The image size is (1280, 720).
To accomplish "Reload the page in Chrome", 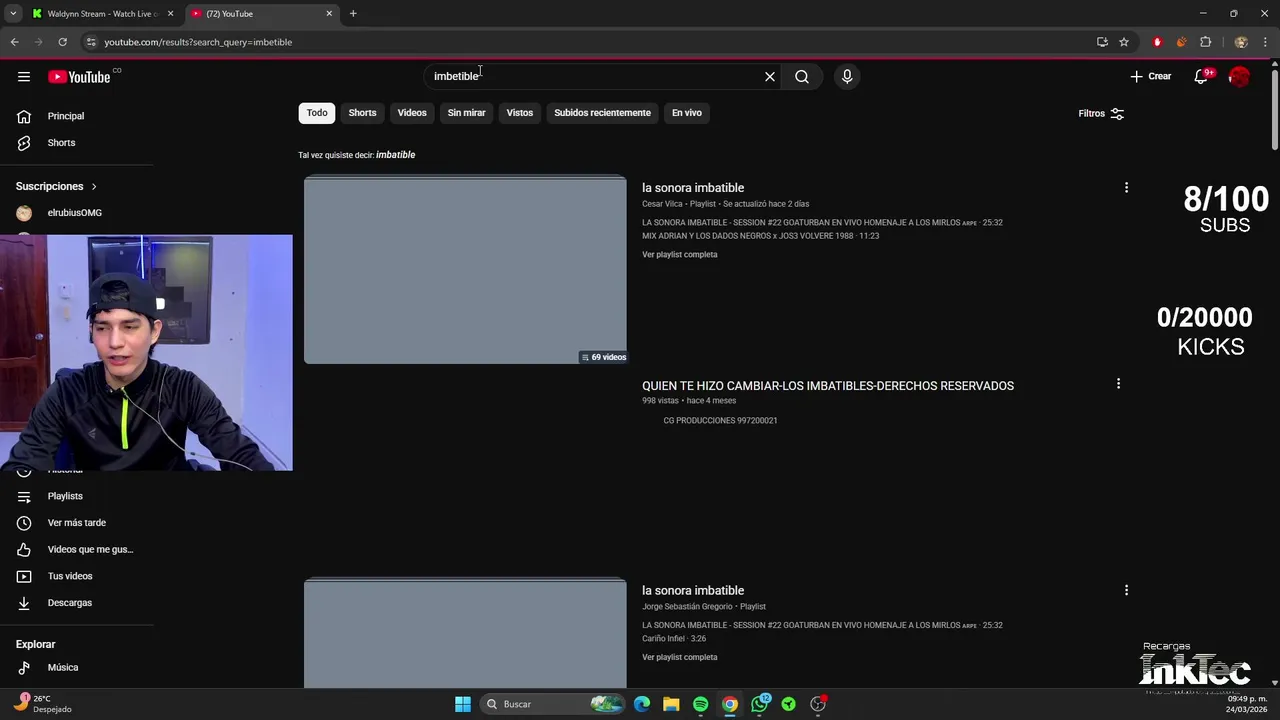I will tap(62, 42).
